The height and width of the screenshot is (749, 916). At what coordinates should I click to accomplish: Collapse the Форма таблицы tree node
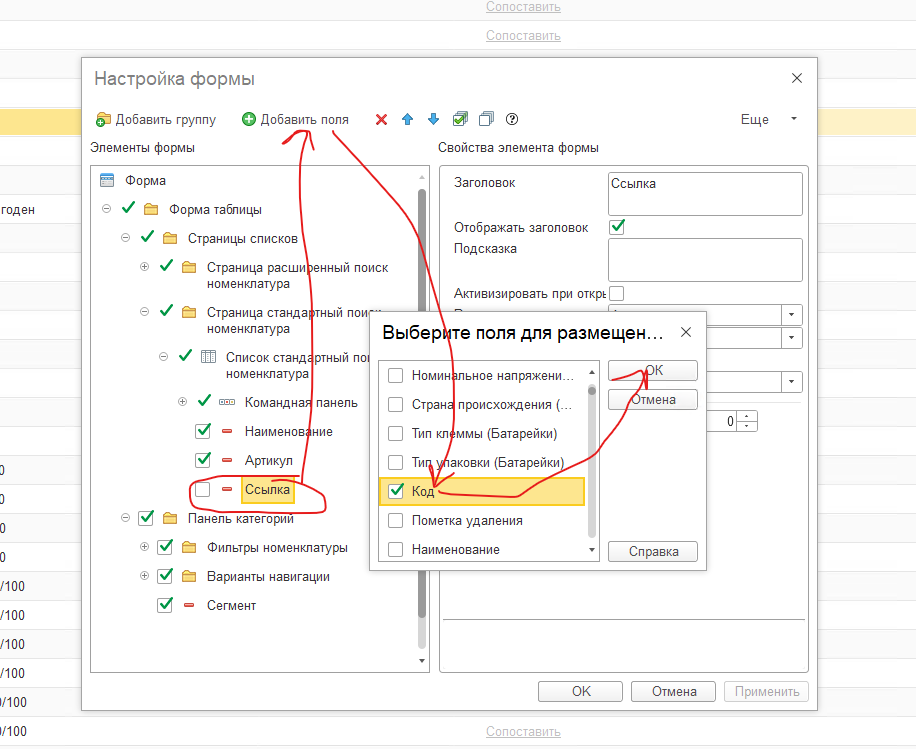107,209
